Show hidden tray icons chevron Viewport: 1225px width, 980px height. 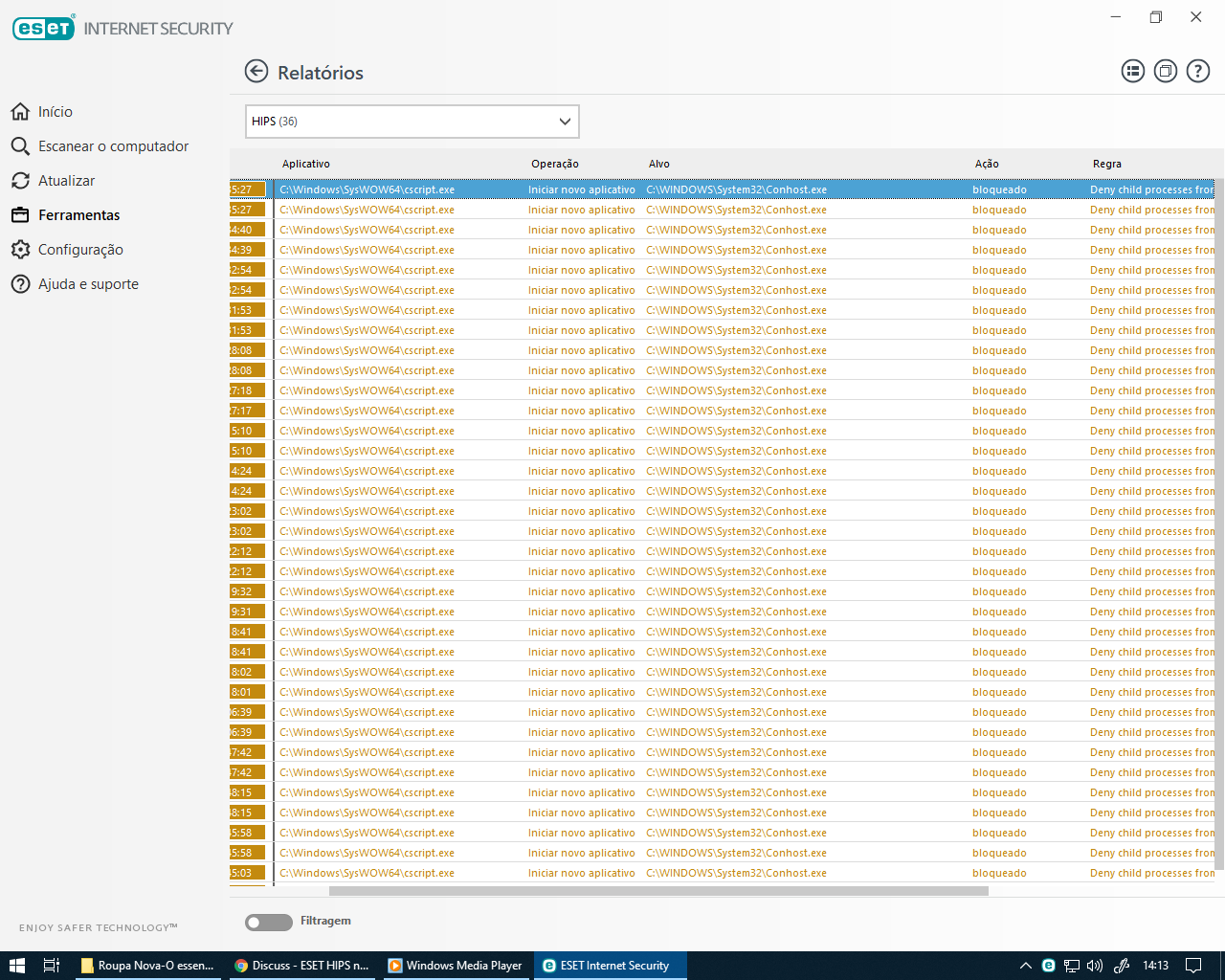(1025, 966)
